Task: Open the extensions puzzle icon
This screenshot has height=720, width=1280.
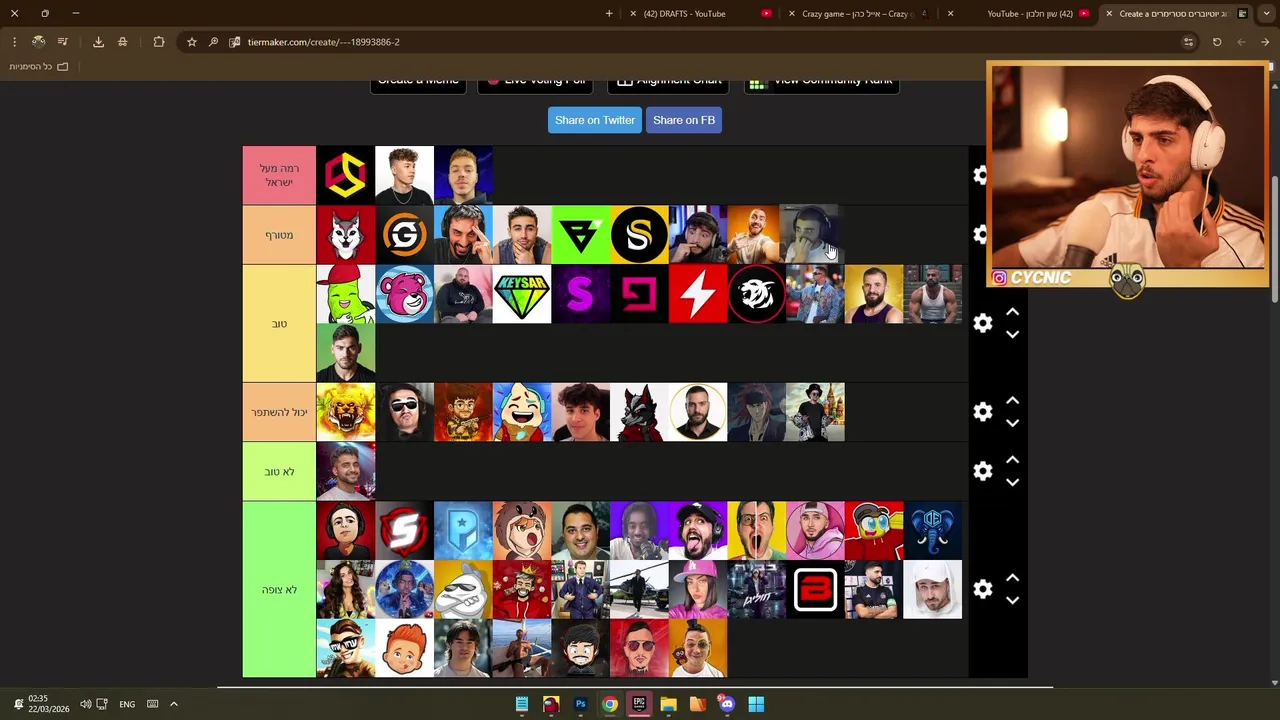Action: pyautogui.click(x=159, y=42)
